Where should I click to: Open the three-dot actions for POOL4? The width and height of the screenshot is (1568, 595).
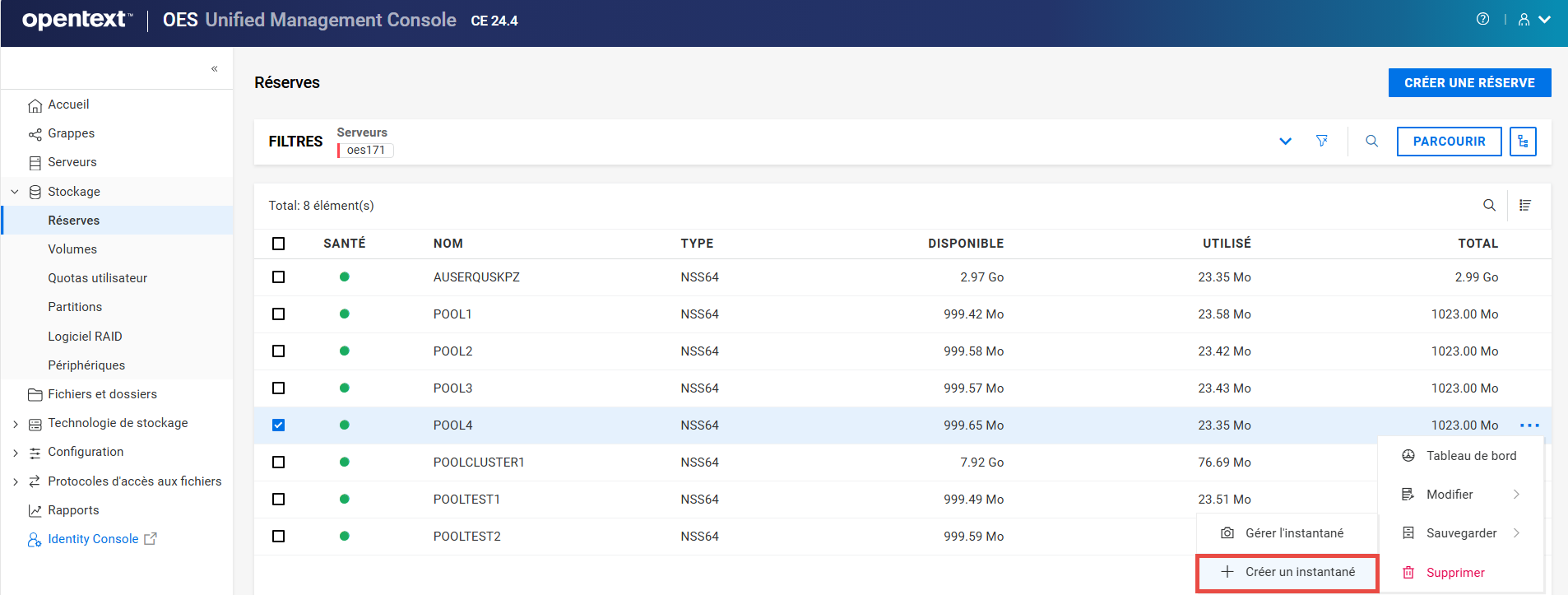[x=1529, y=425]
